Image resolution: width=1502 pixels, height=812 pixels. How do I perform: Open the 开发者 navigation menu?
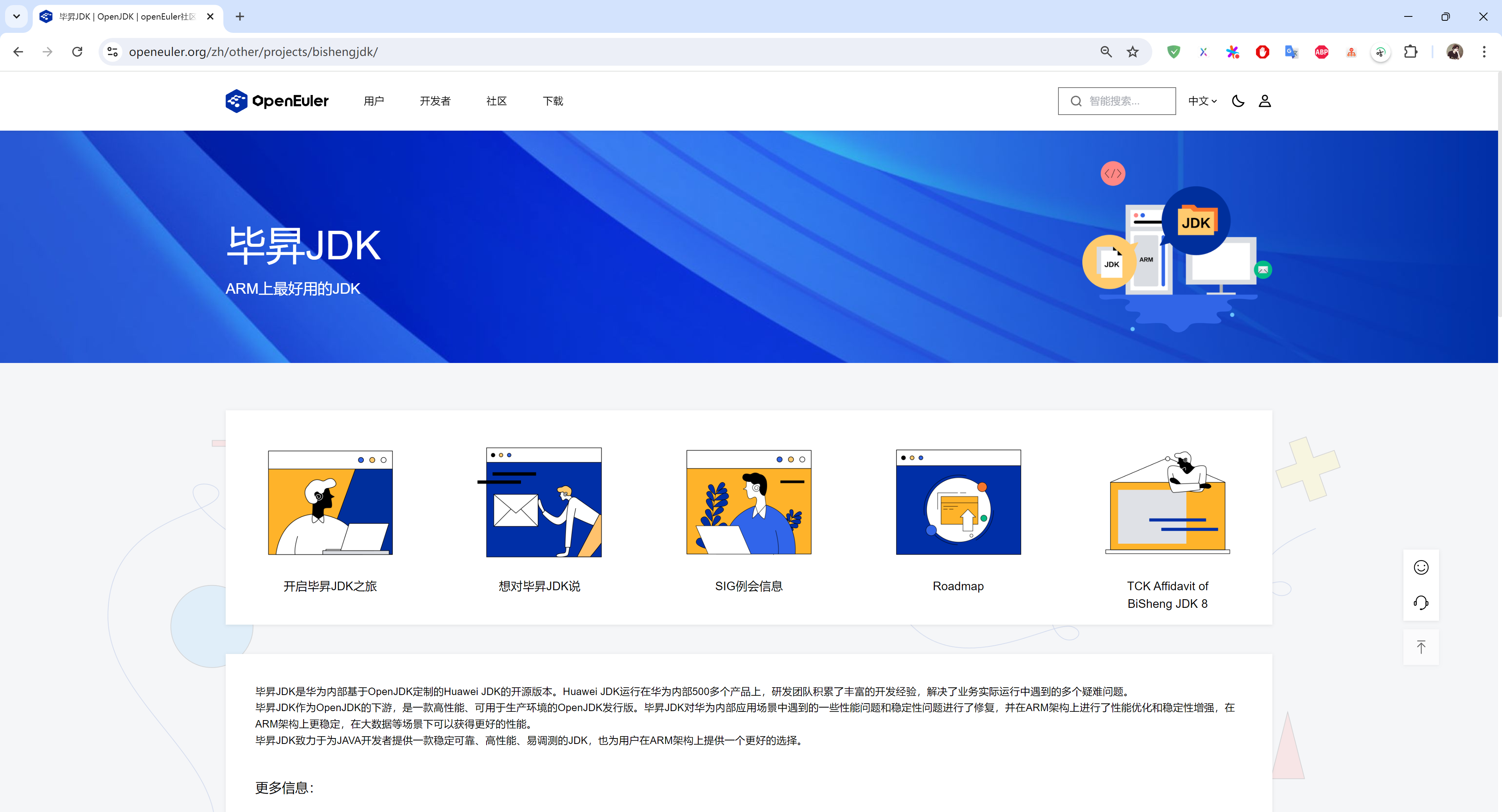click(x=435, y=101)
